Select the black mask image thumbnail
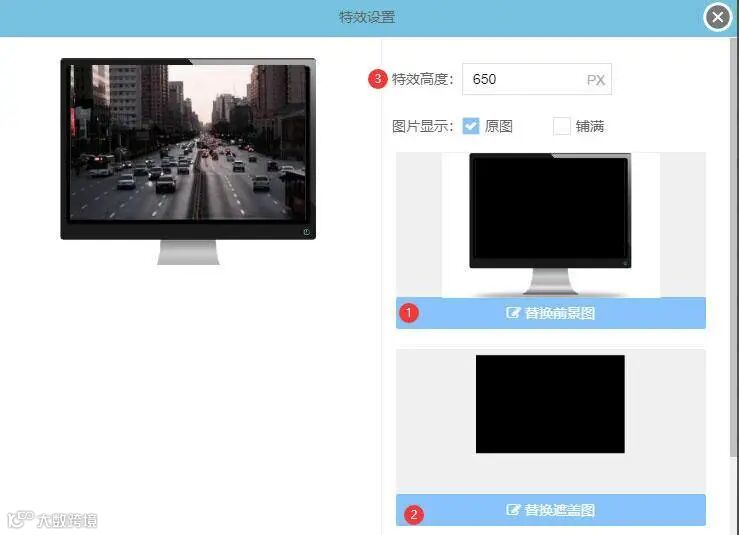Screen dimensions: 739x535 pyautogui.click(x=550, y=404)
